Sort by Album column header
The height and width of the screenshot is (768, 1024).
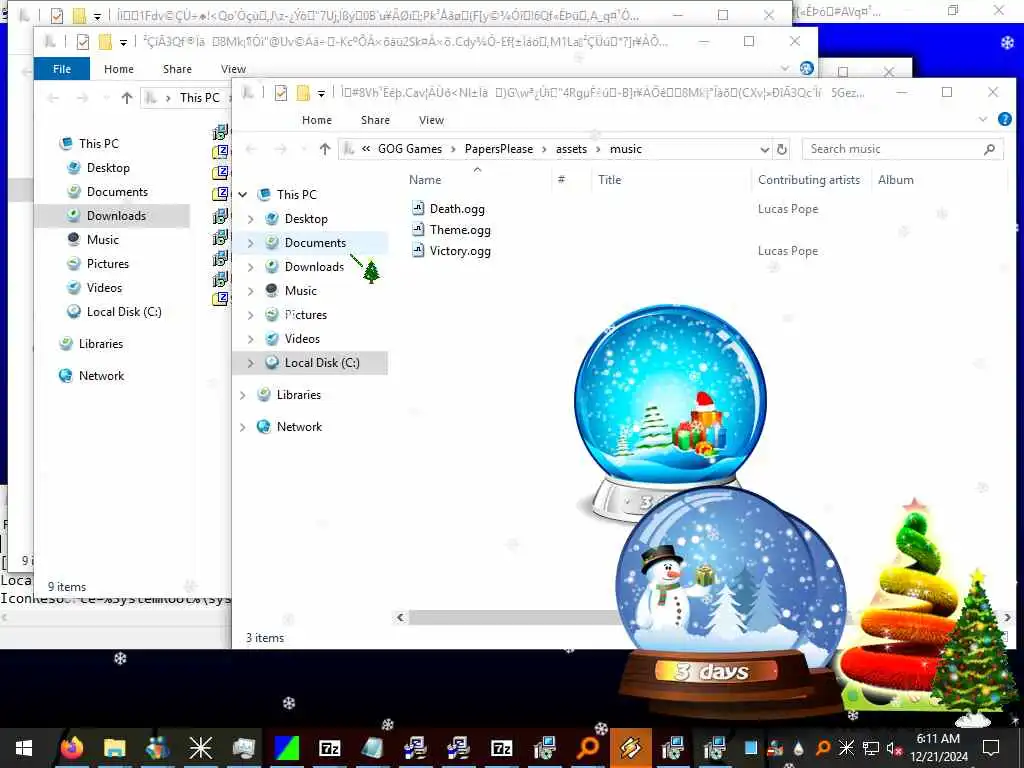pyautogui.click(x=895, y=180)
